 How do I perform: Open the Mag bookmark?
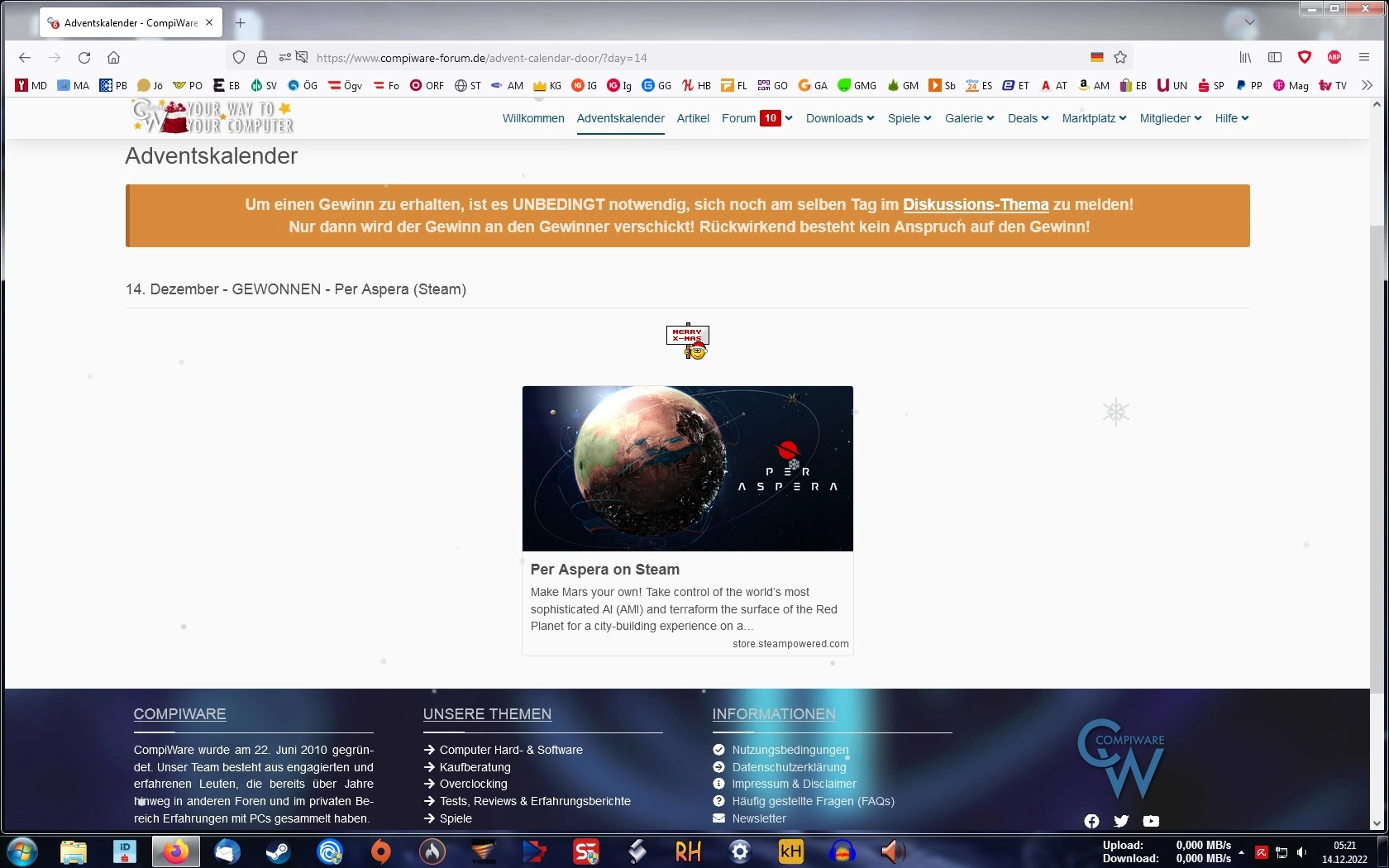[1291, 85]
